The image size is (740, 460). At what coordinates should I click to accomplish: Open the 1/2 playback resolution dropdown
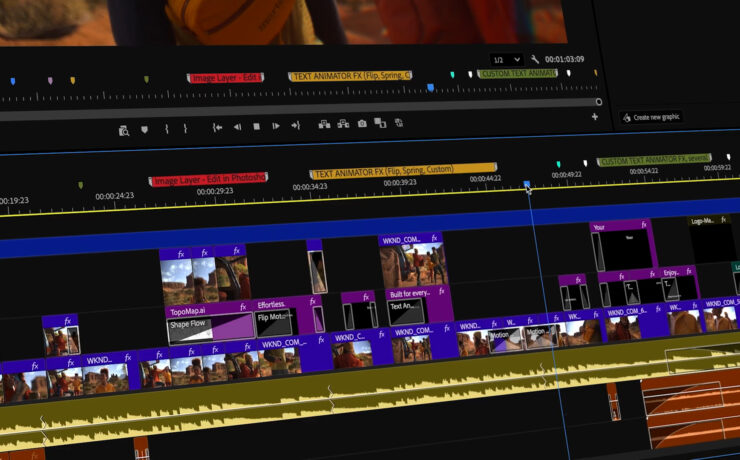(x=506, y=60)
